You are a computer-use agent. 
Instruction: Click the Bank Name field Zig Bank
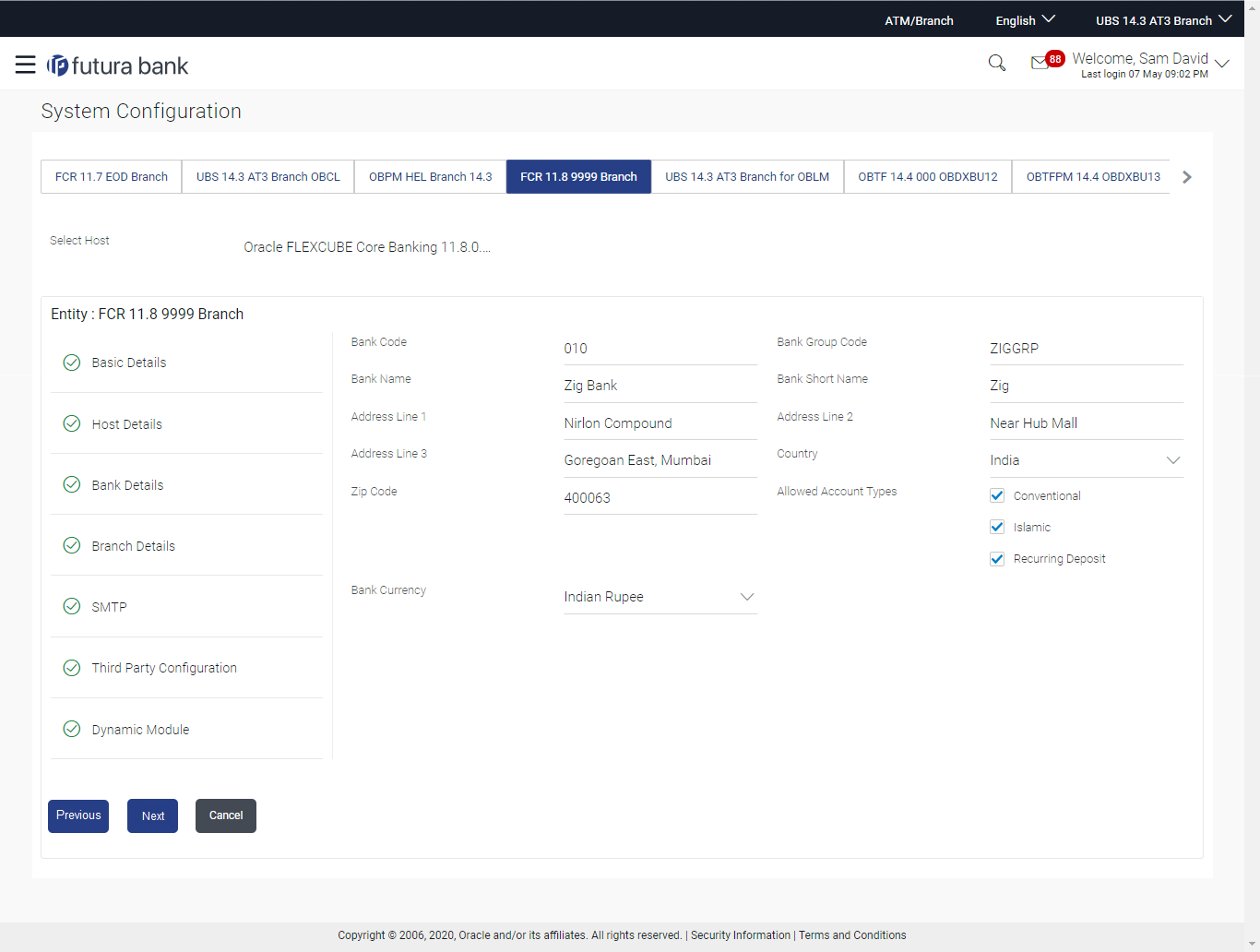(x=660, y=386)
